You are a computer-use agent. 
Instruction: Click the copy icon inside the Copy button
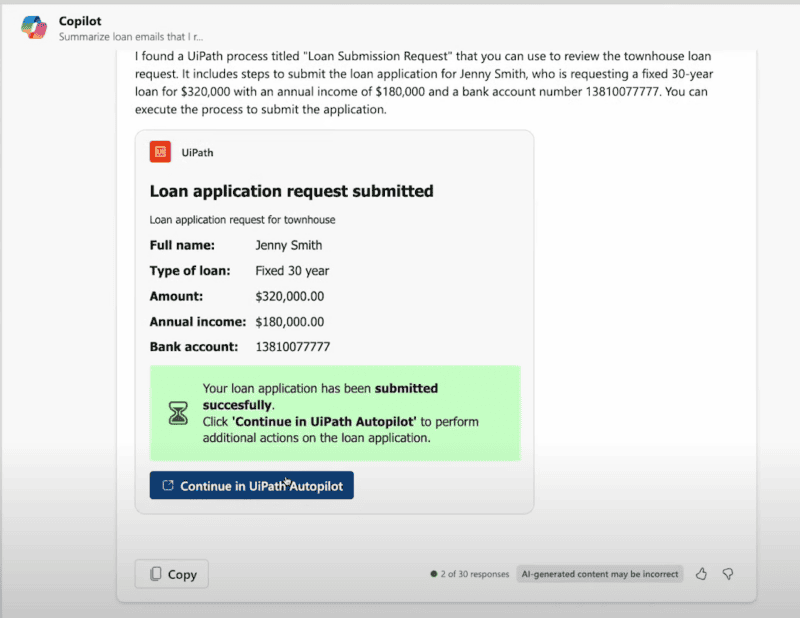(x=156, y=574)
